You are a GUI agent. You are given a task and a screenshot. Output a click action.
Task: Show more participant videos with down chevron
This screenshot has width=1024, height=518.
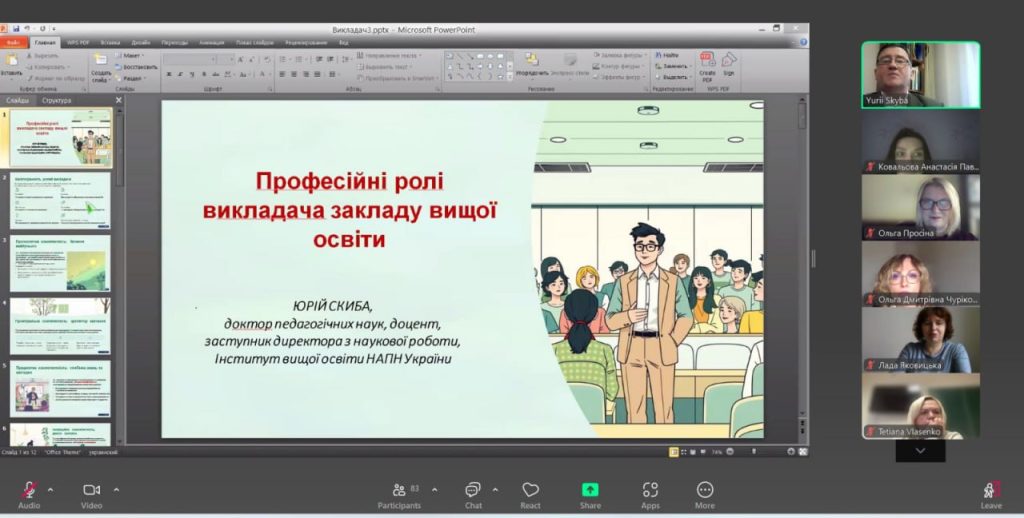[x=920, y=451]
